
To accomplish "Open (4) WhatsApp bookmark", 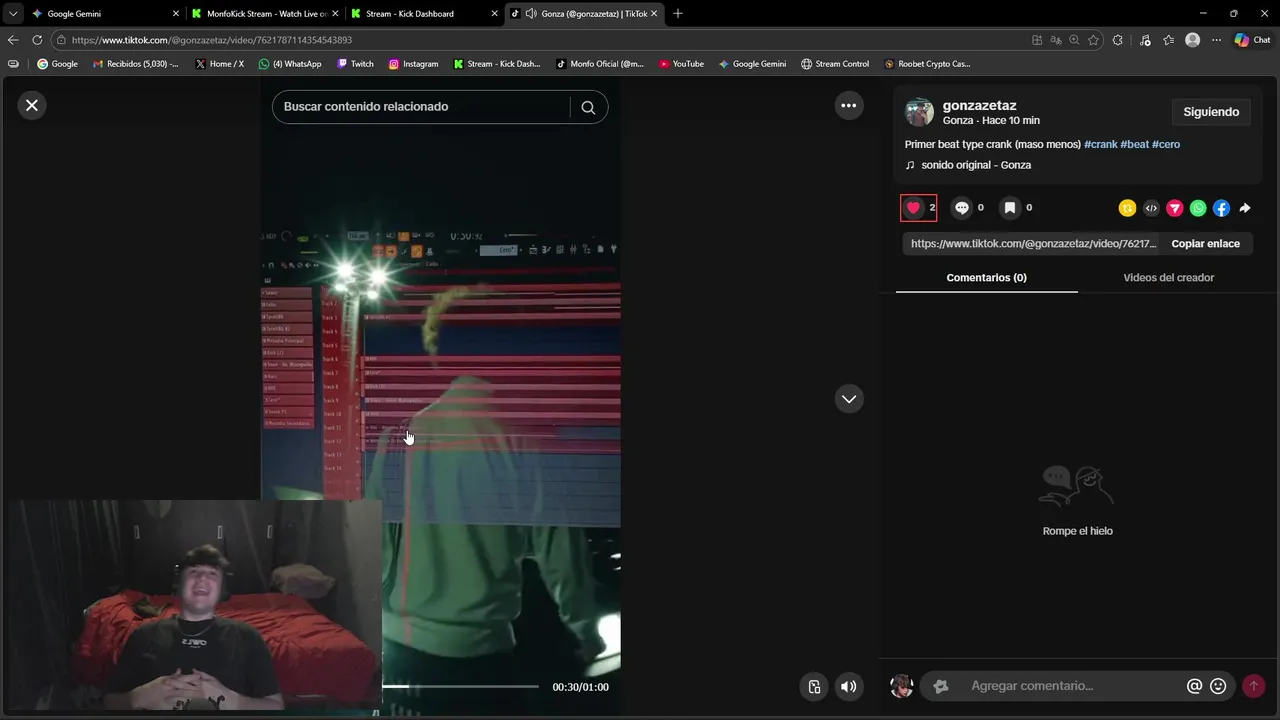I will click(x=290, y=64).
